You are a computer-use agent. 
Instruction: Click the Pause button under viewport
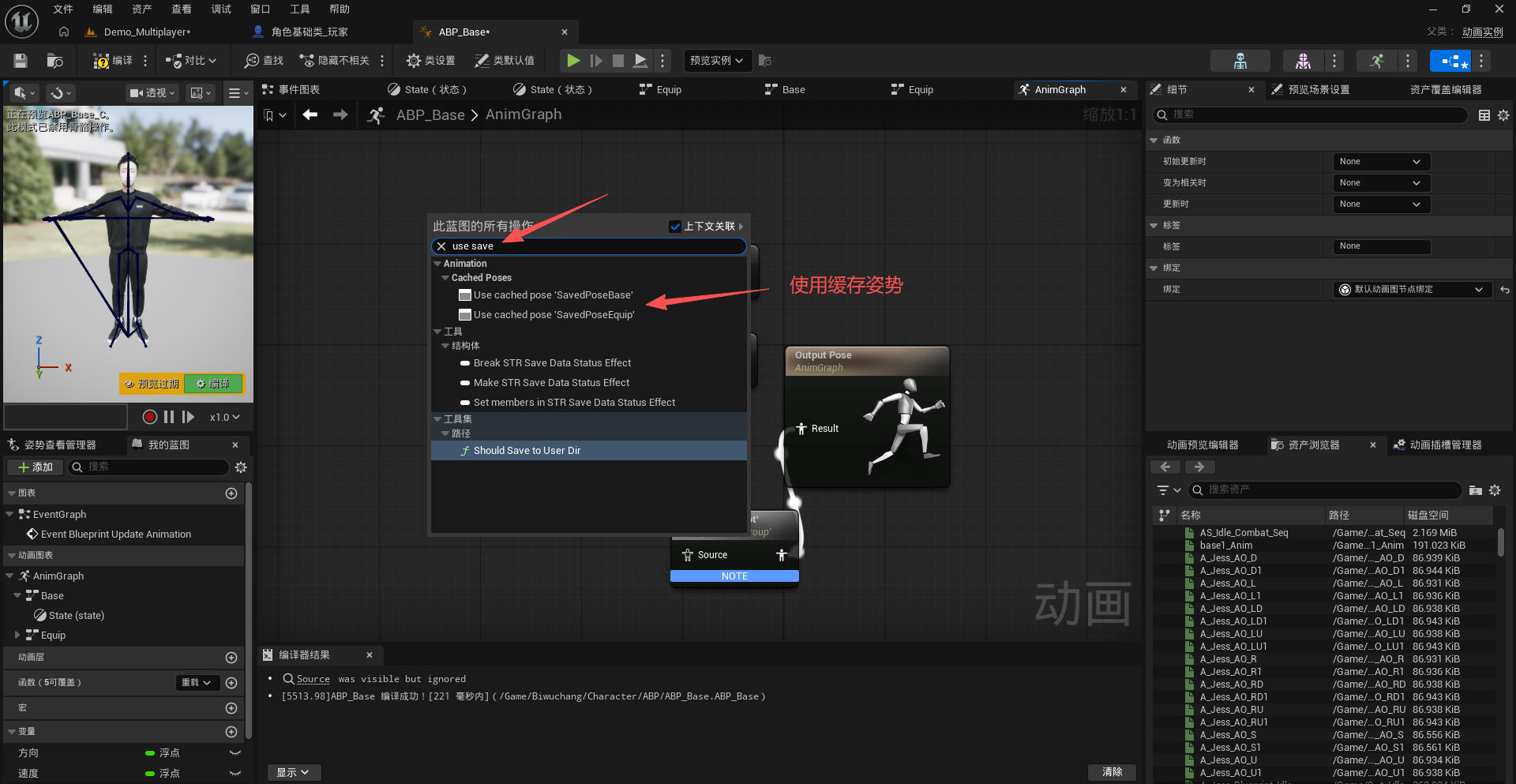pos(169,417)
